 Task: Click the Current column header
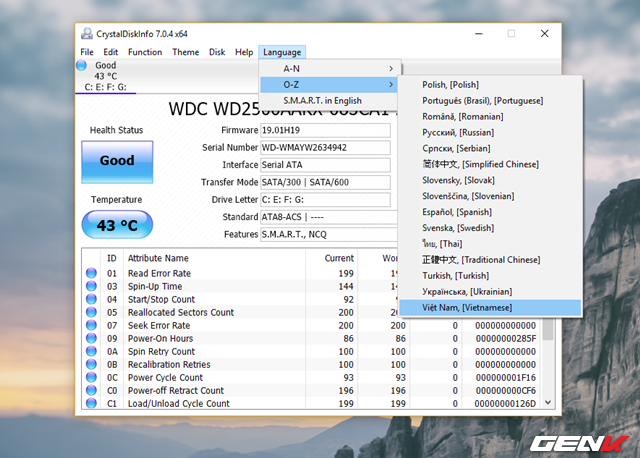[339, 258]
